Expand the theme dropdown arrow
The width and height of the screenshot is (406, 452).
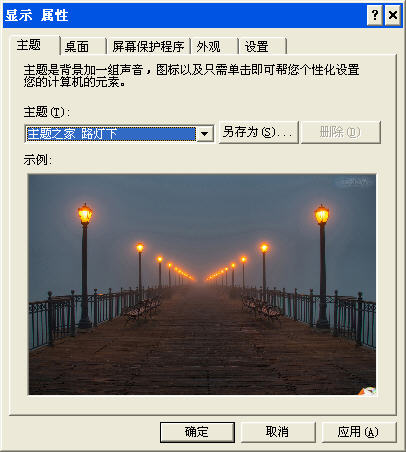click(205, 134)
